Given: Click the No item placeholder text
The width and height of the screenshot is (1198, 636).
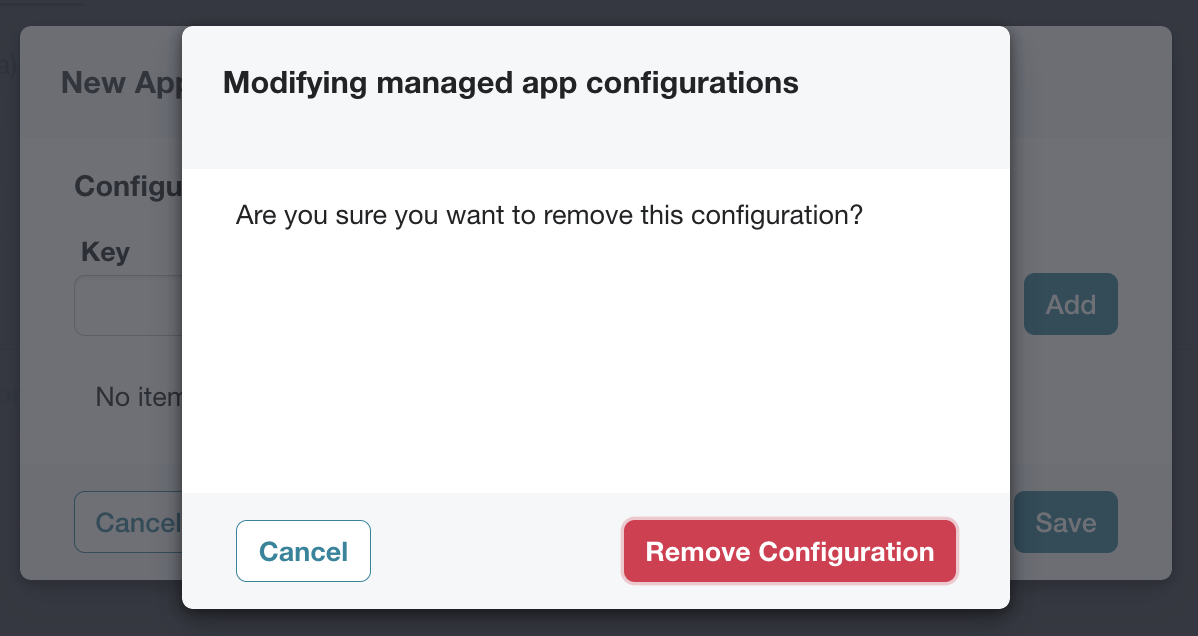Looking at the screenshot, I should pos(138,397).
